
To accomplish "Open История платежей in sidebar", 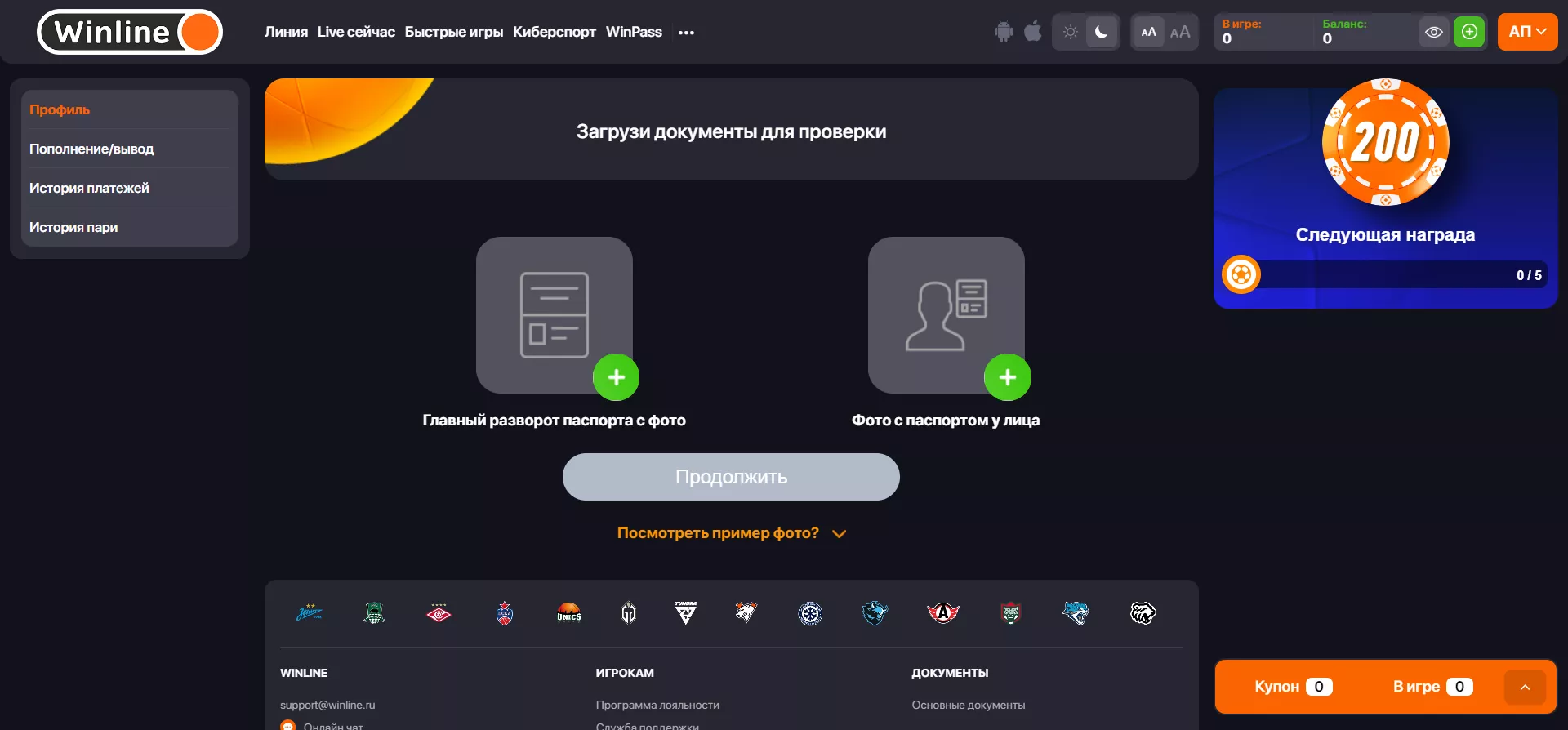I will [89, 188].
